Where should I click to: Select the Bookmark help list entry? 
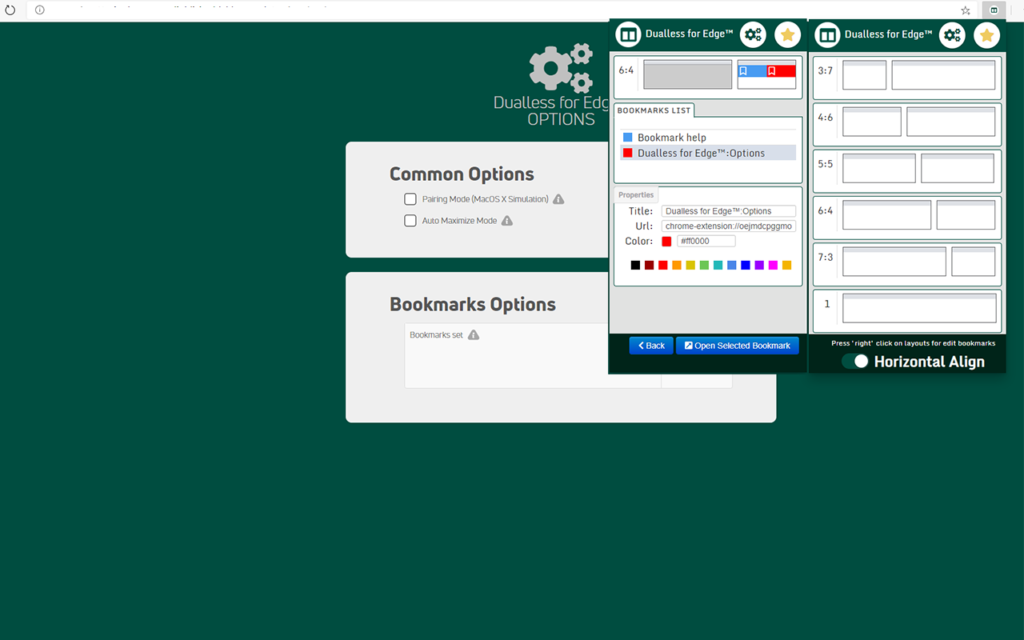[708, 137]
